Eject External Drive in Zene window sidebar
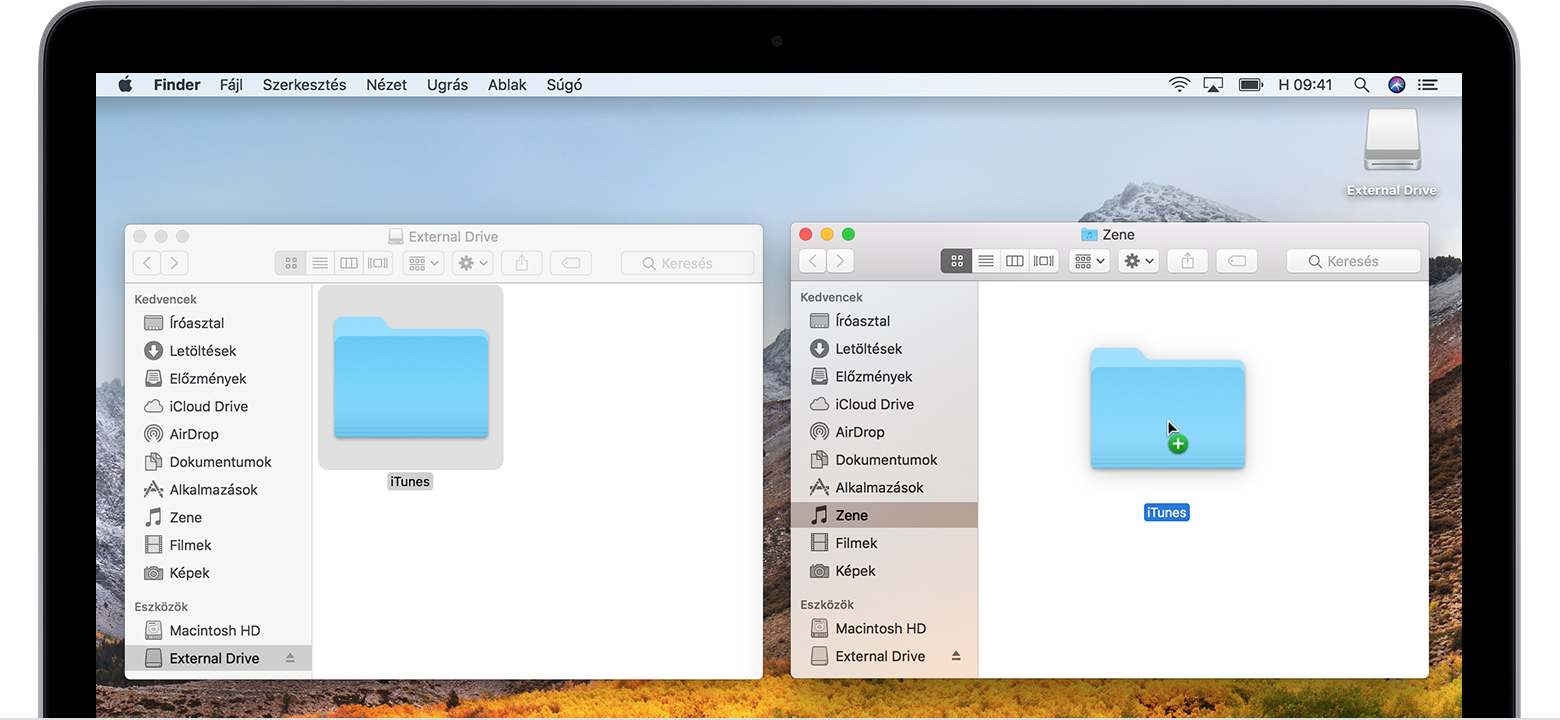1560x720 pixels. pyautogui.click(x=955, y=656)
